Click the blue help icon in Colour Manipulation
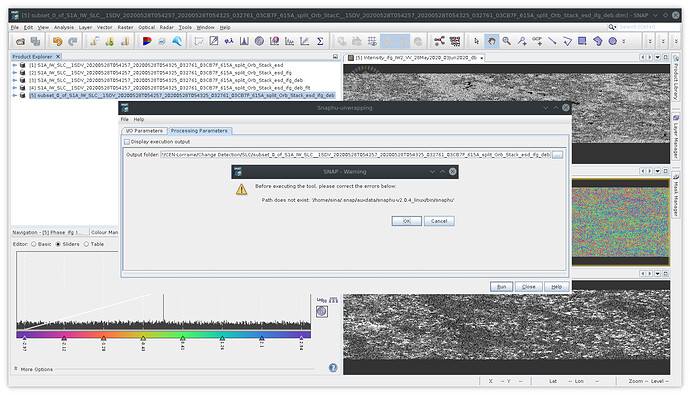Screen dimensions: 690x395 click(x=333, y=368)
